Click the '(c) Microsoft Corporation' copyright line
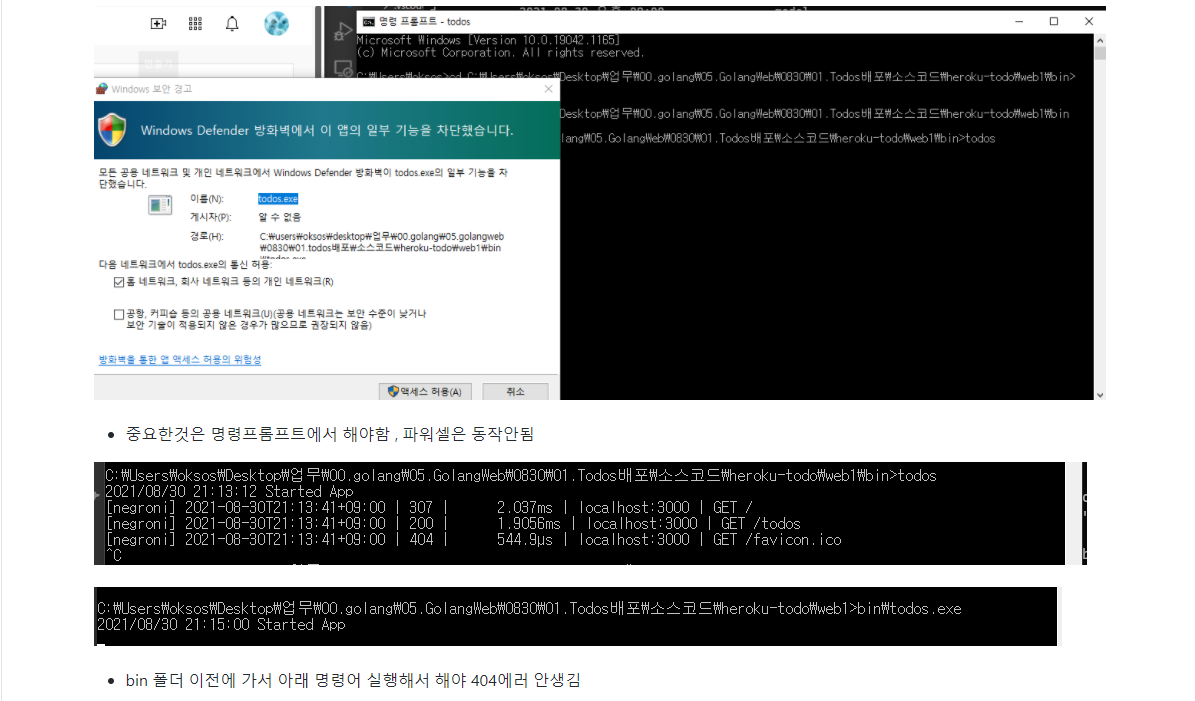This screenshot has width=1195, height=701. coord(500,53)
